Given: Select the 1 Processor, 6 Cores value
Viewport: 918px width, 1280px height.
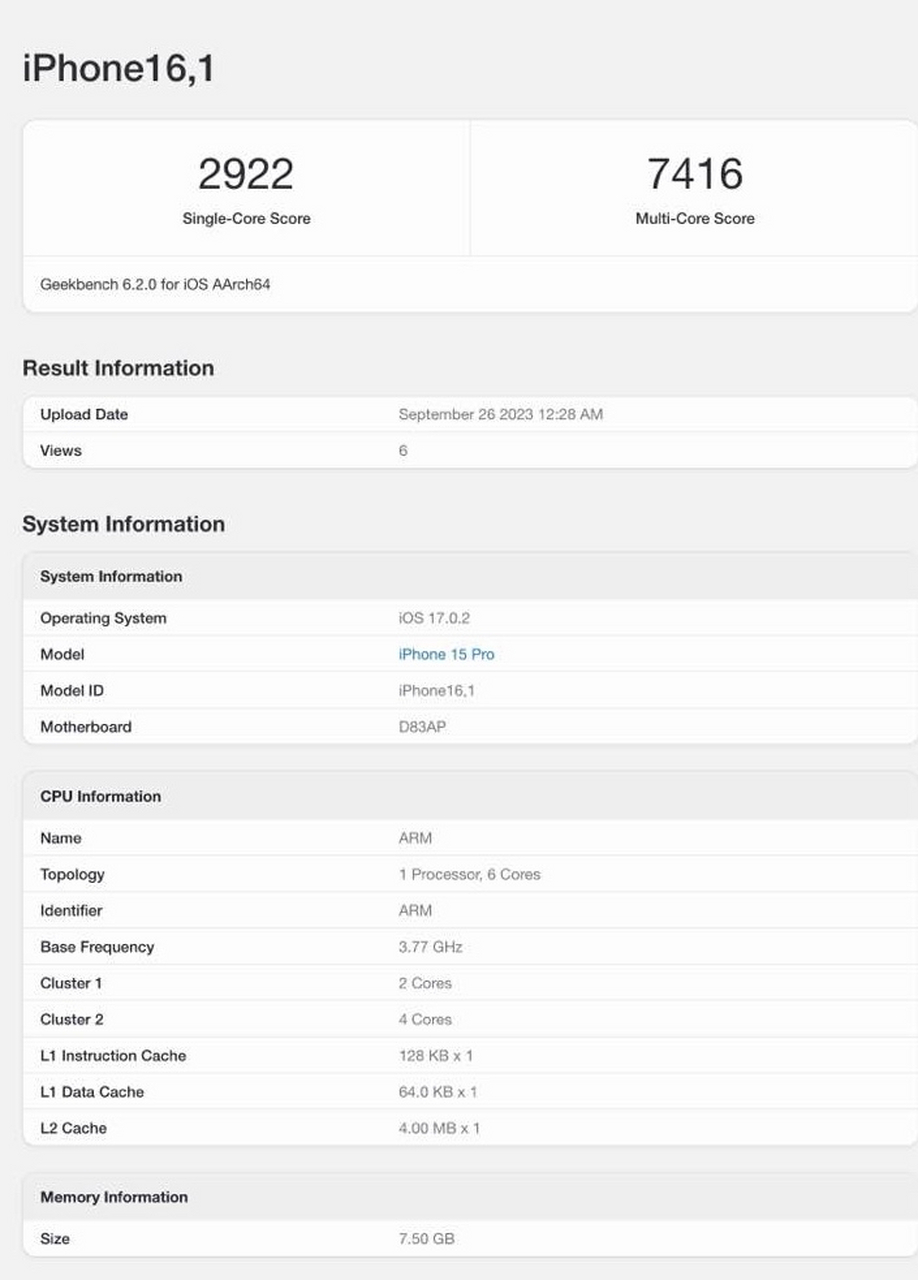Looking at the screenshot, I should point(469,874).
